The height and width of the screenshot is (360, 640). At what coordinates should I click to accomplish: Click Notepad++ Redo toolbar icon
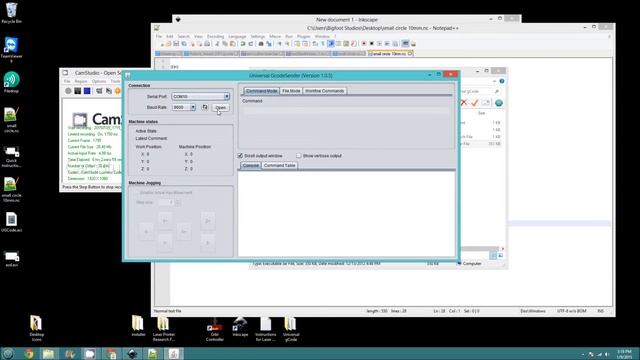click(x=251, y=44)
